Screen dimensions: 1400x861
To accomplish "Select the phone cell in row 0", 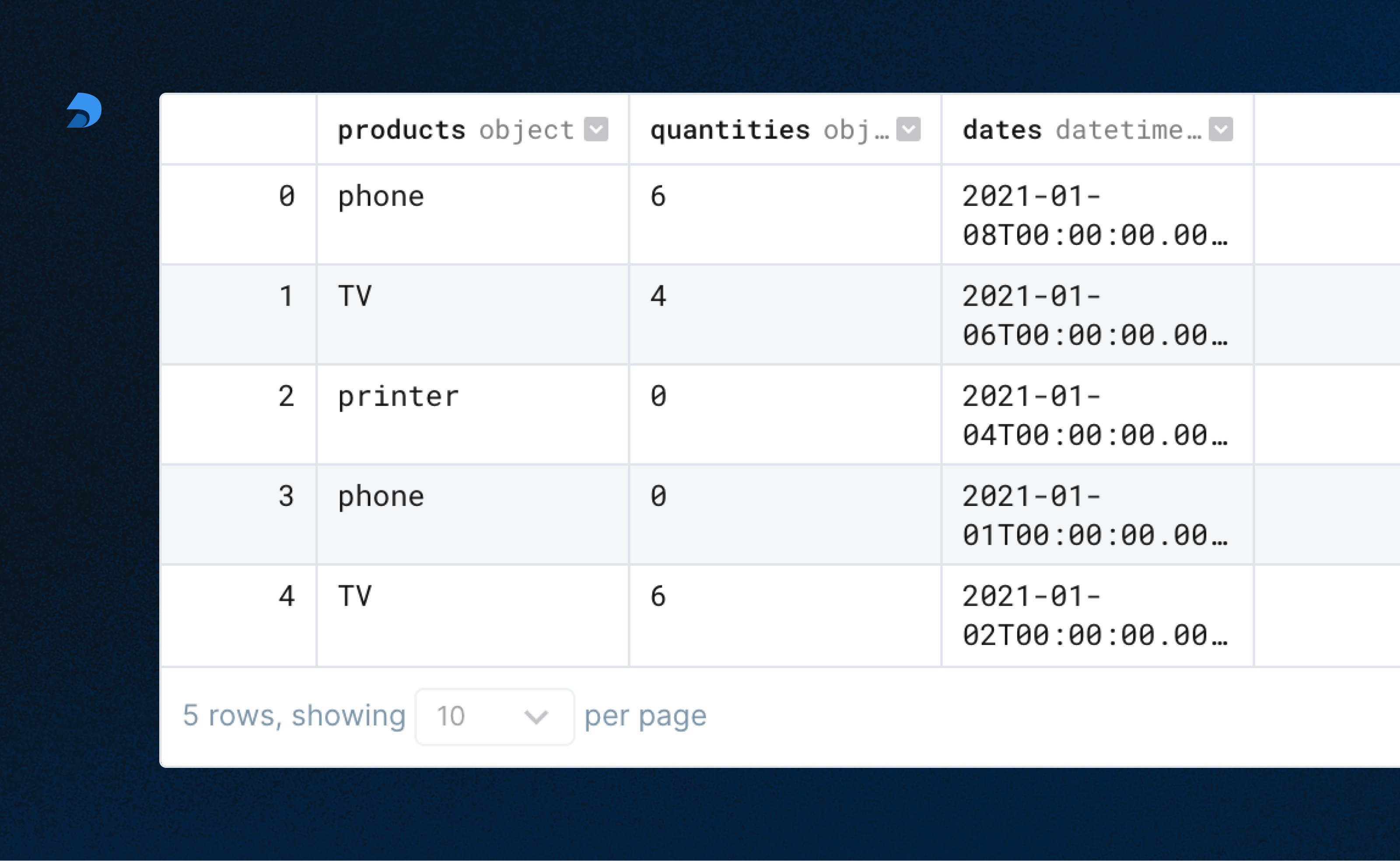I will point(380,195).
